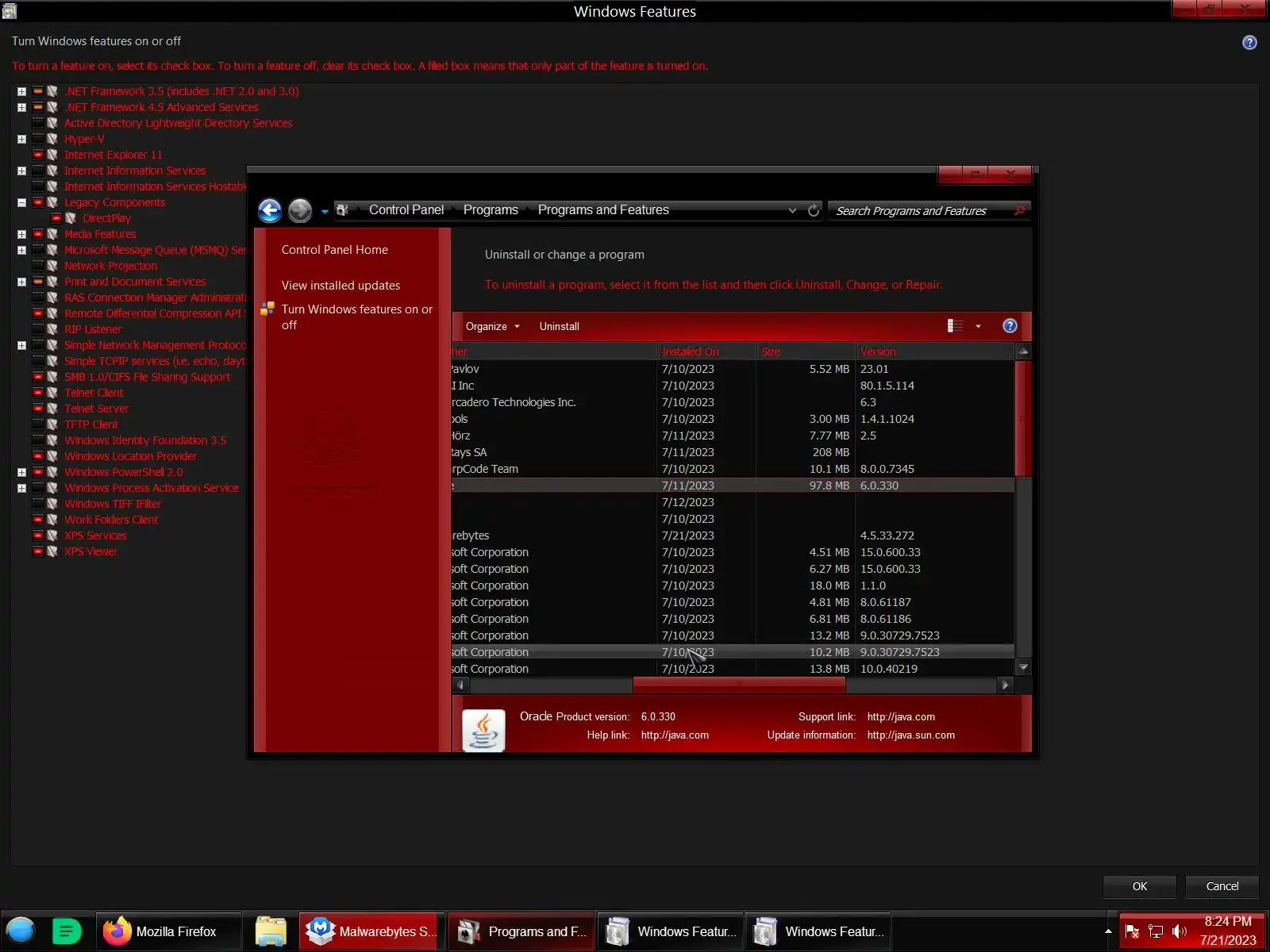Click Turn Windows features on or off
1270x952 pixels.
[x=357, y=317]
